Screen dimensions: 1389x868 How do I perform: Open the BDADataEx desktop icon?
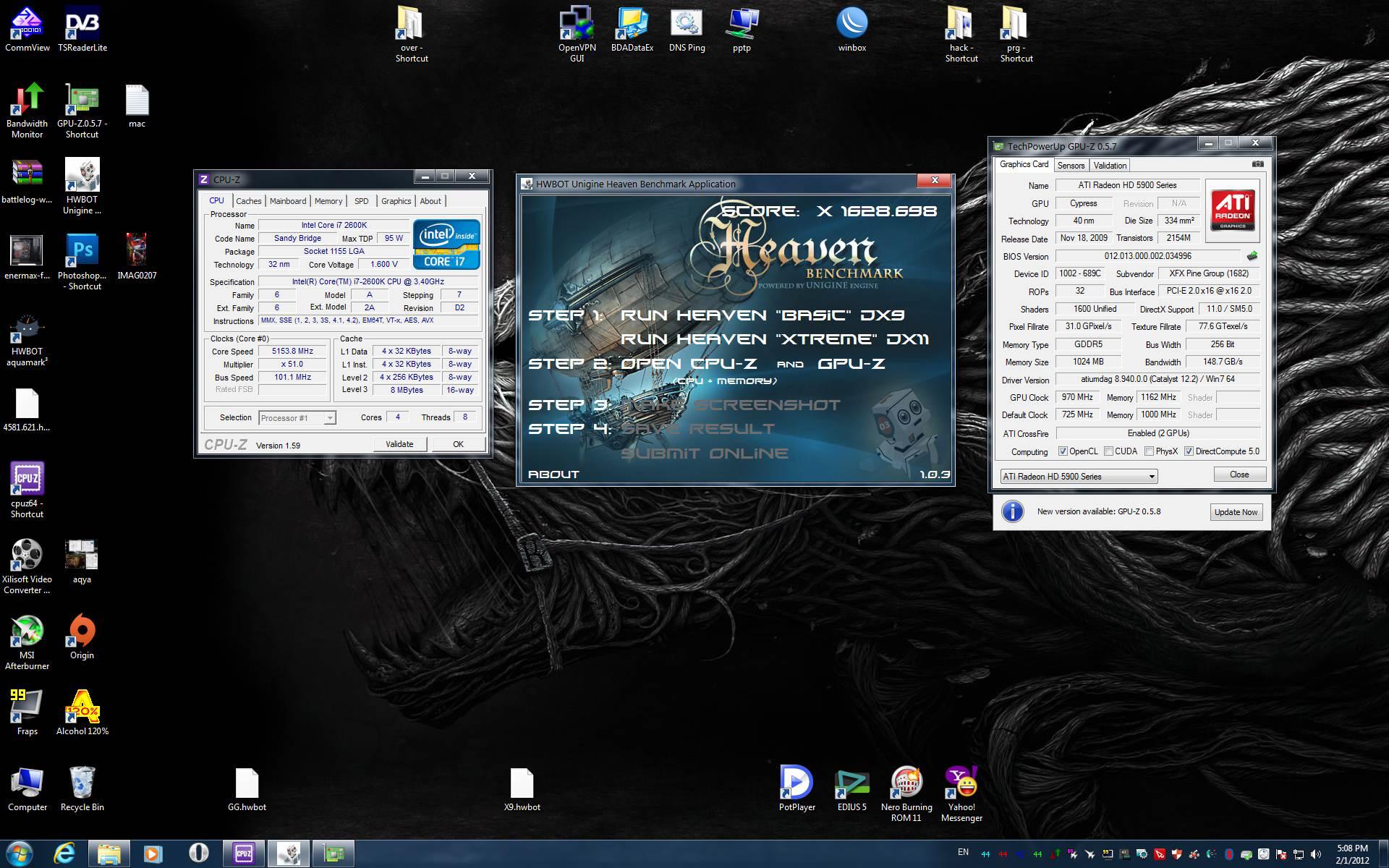[x=632, y=29]
